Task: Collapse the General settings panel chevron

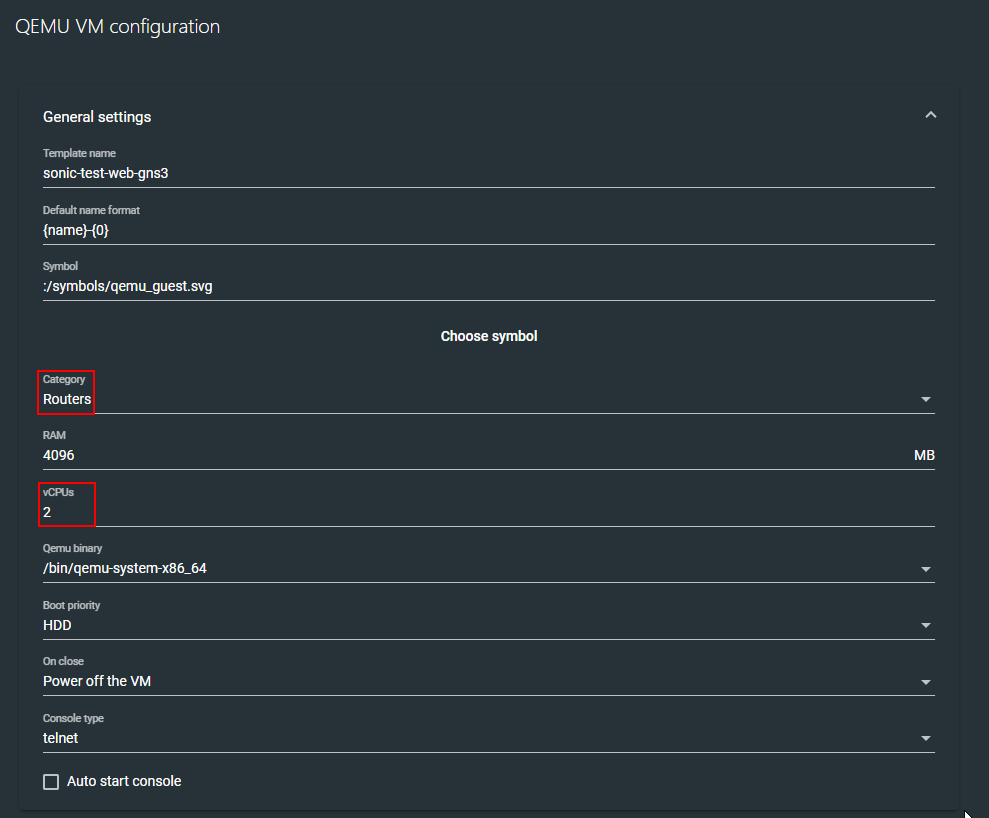Action: click(930, 116)
